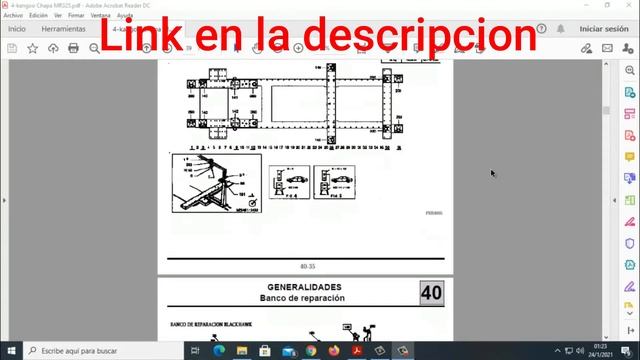Show hidden system tray icons chevron

558,351
